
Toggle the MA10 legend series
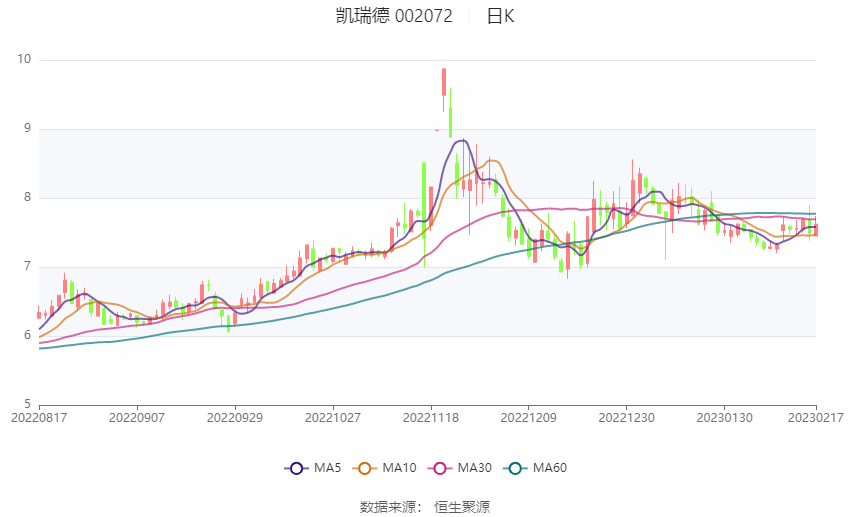tap(384, 468)
